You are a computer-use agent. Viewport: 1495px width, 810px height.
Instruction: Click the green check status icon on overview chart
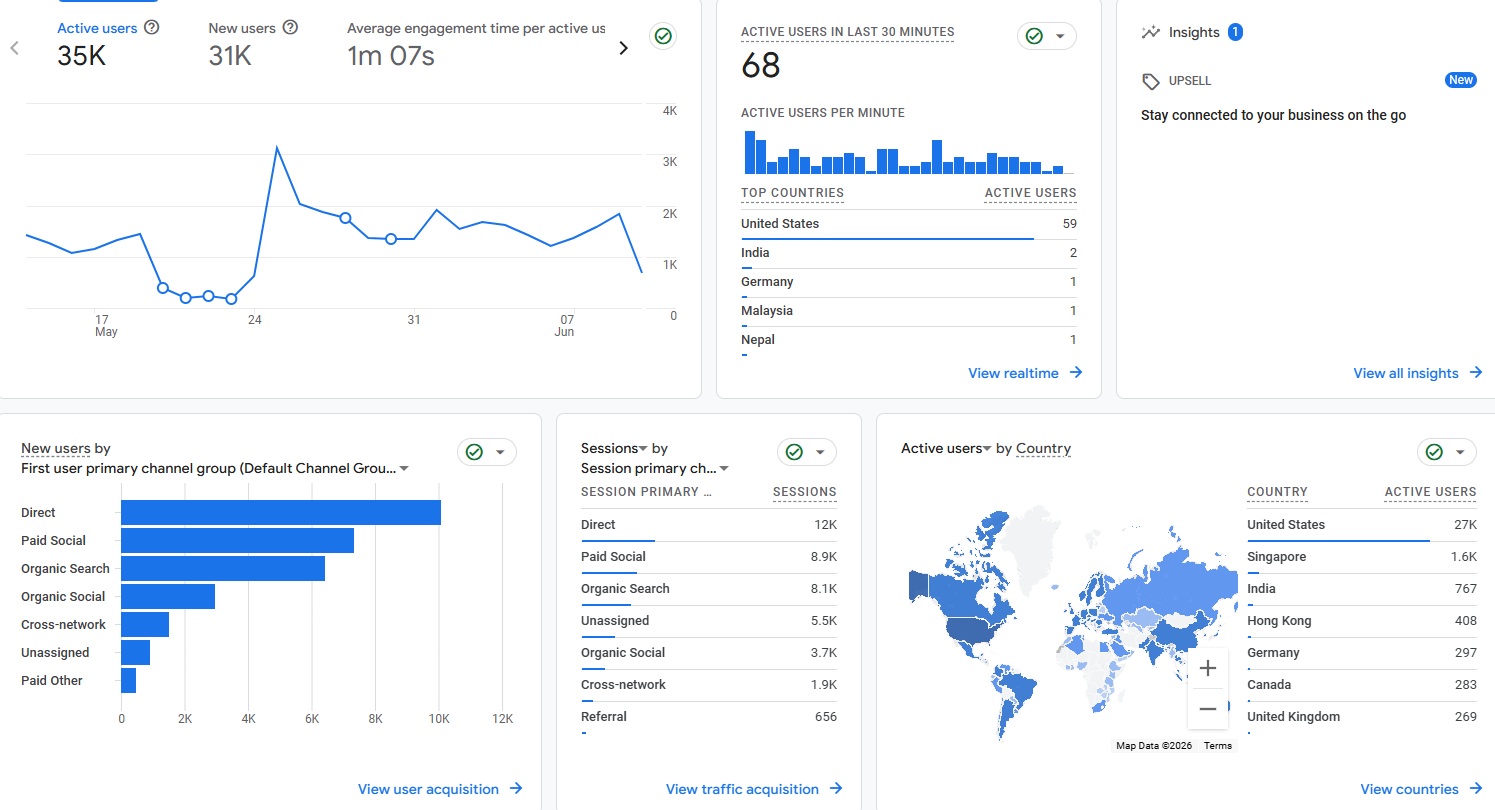(x=662, y=37)
